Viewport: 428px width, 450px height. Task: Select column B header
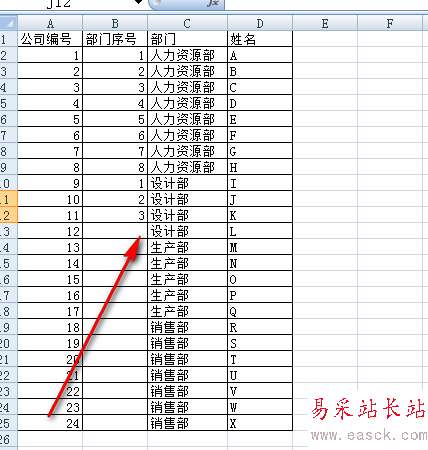[115, 23]
